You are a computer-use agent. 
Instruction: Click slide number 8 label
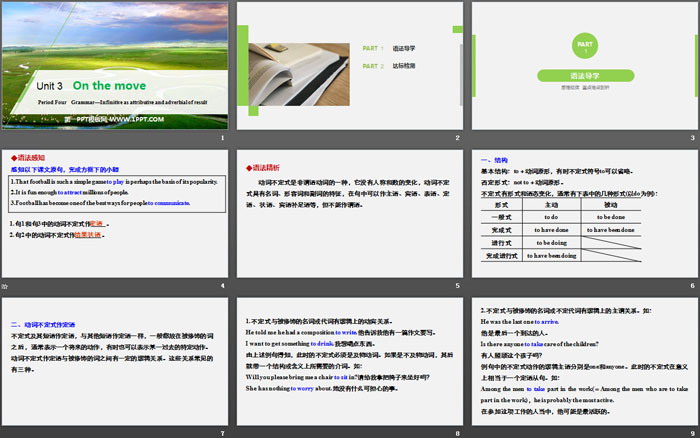[457, 433]
